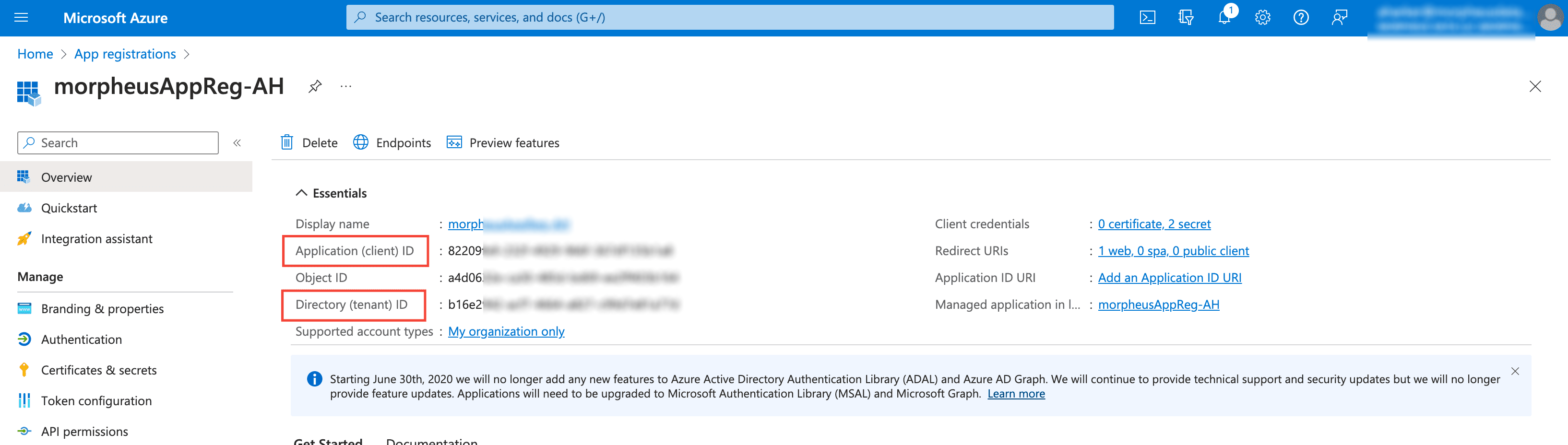Open the notifications bell
Image resolution: width=1568 pixels, height=445 pixels.
coord(1224,18)
